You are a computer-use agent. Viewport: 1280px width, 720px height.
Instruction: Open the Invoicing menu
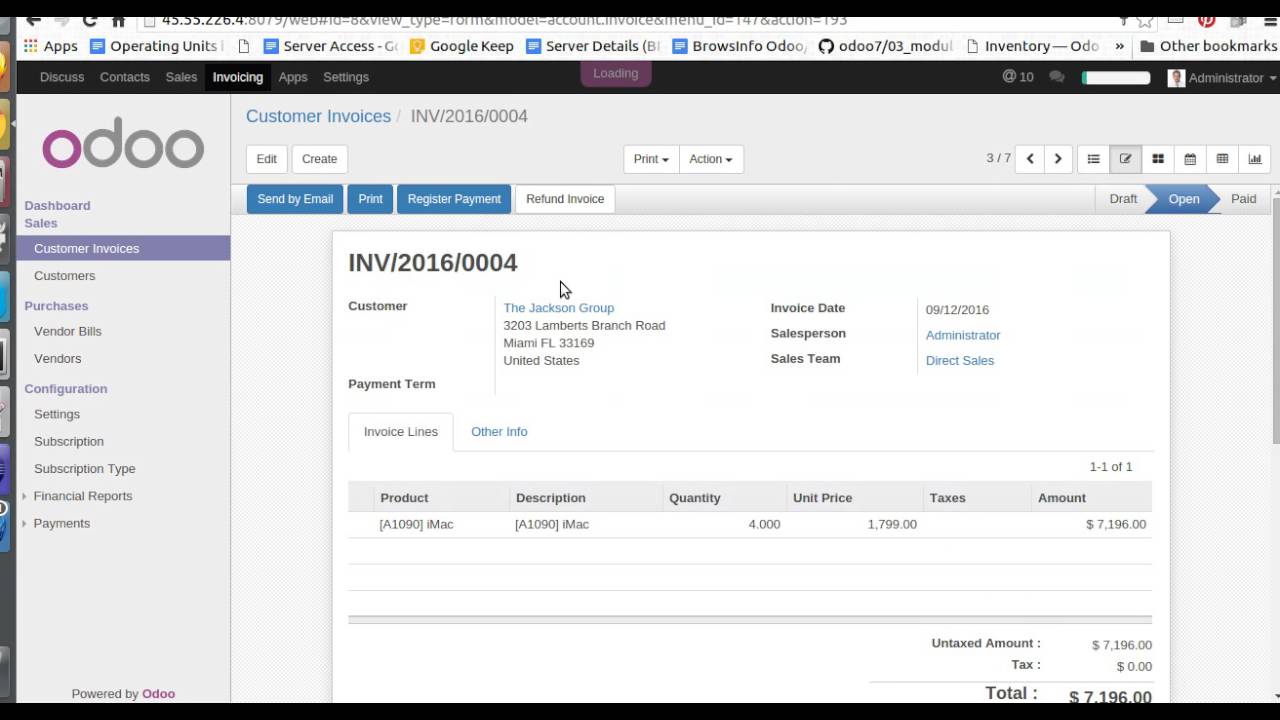pos(238,77)
